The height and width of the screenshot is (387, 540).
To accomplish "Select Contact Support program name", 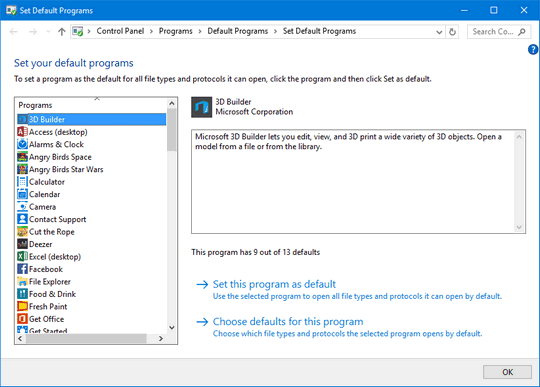I will [58, 219].
